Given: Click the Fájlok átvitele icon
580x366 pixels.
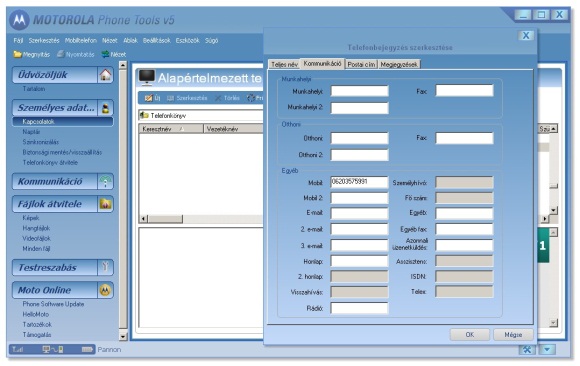Looking at the screenshot, I should point(105,204).
